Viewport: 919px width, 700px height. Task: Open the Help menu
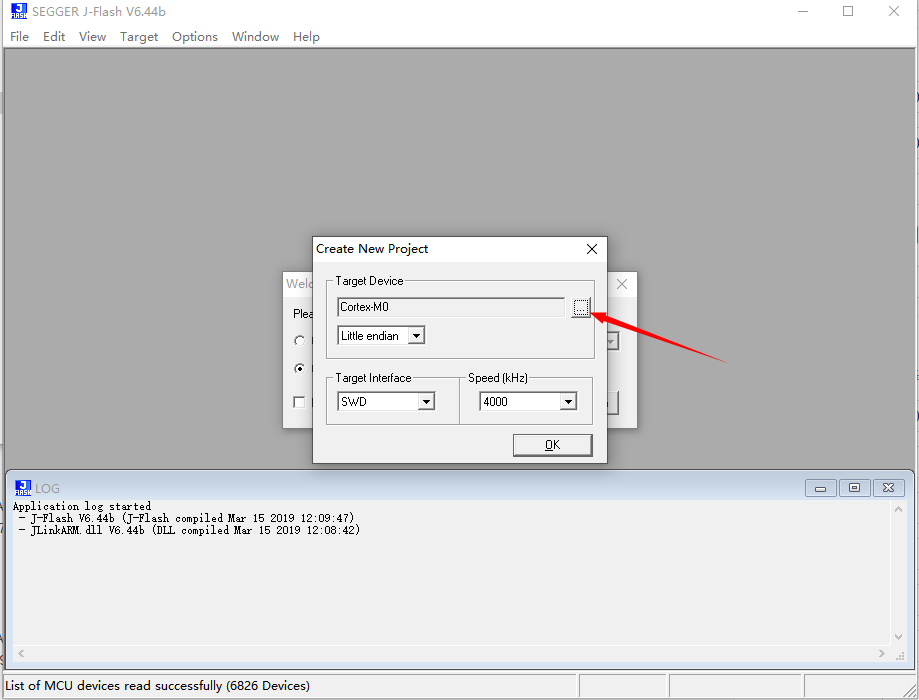[307, 36]
